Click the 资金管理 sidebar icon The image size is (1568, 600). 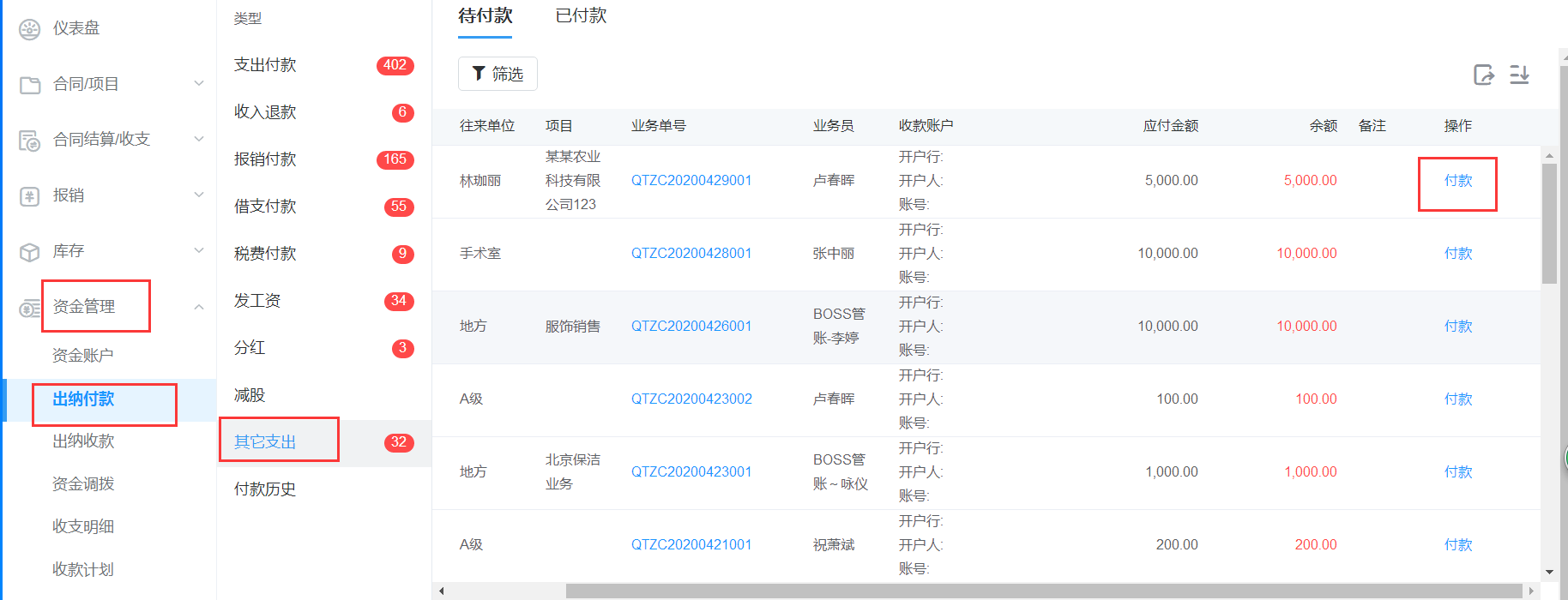(x=30, y=308)
